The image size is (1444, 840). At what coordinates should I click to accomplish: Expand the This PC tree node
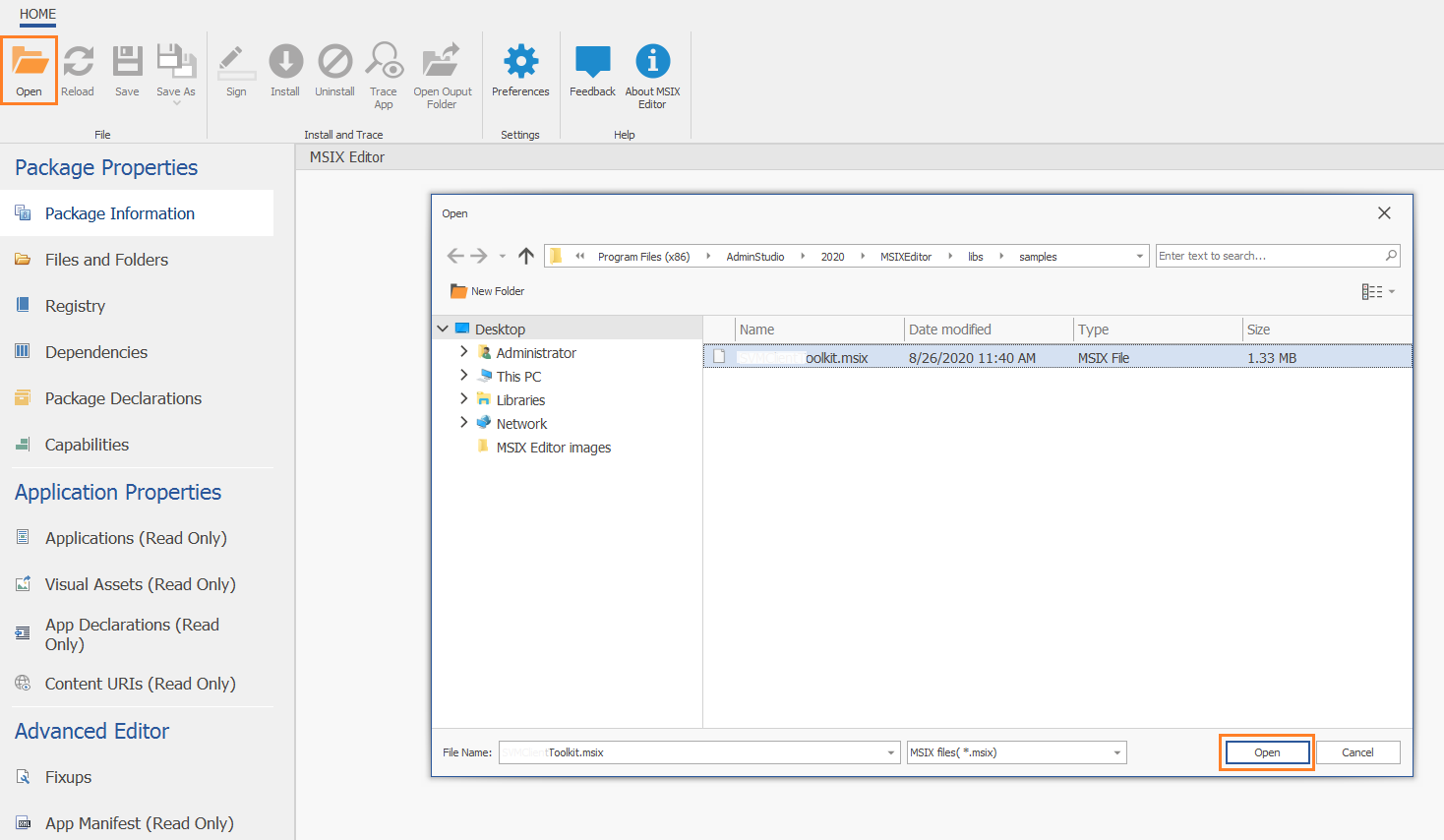464,375
